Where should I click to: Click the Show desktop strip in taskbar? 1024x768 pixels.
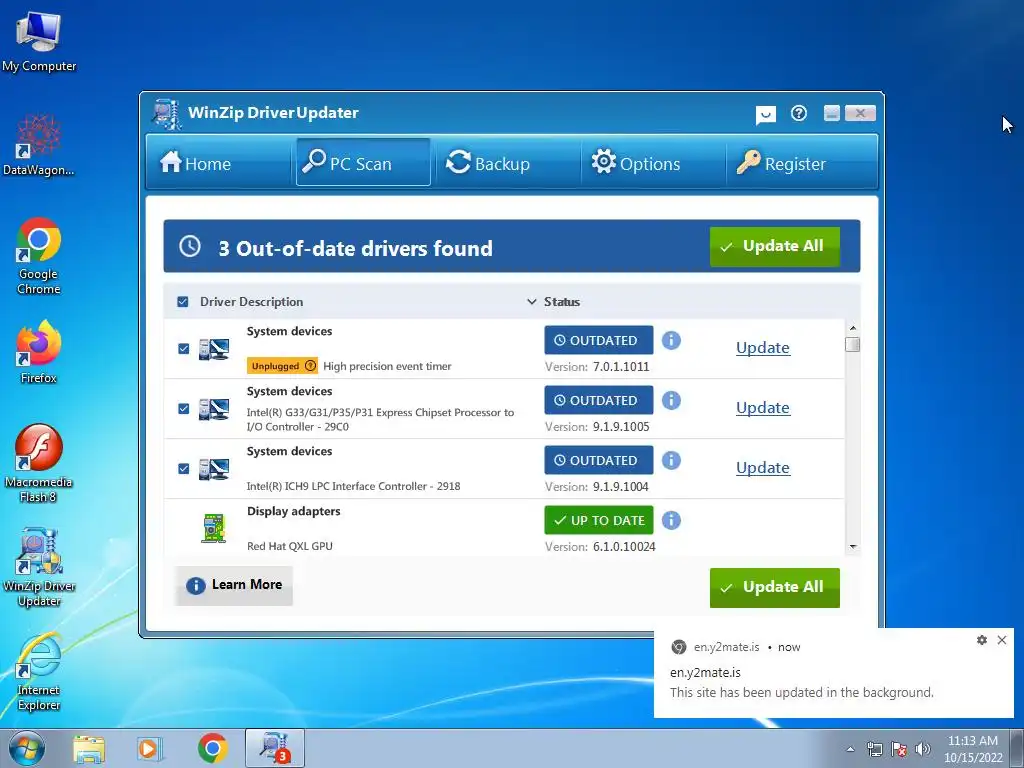(1017, 748)
